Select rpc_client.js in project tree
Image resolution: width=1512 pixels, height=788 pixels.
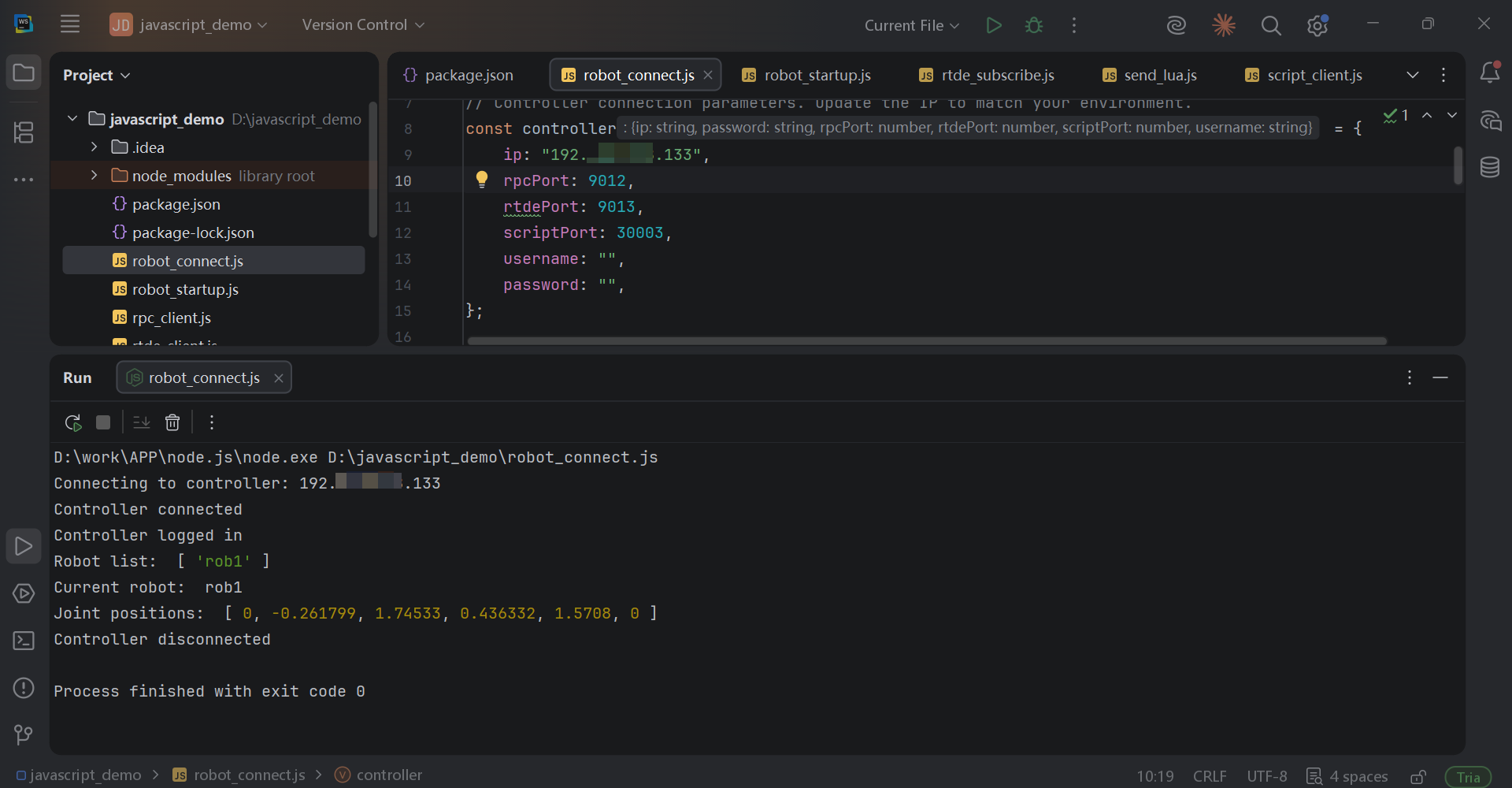(171, 318)
